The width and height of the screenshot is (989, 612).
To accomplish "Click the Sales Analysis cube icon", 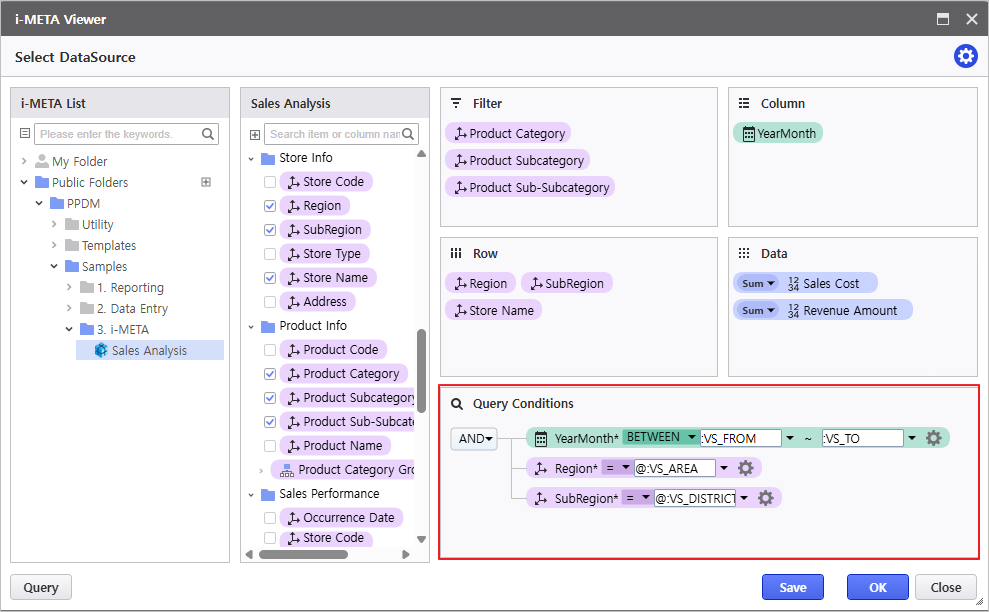I will [x=101, y=350].
